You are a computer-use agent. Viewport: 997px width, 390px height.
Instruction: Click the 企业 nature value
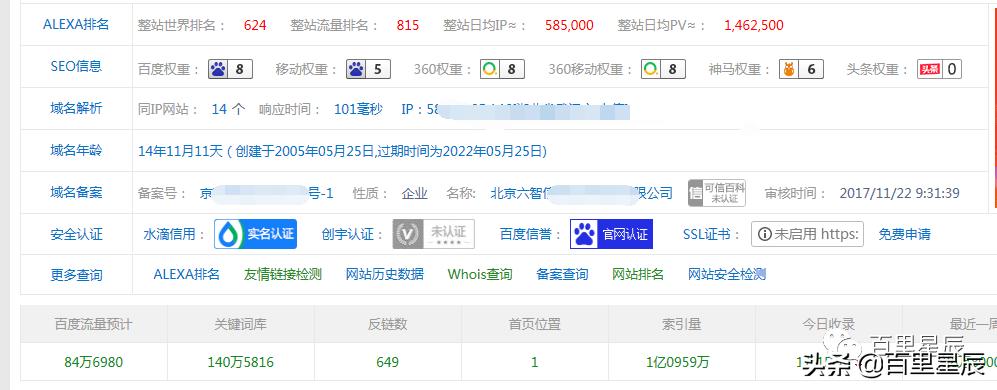415,193
